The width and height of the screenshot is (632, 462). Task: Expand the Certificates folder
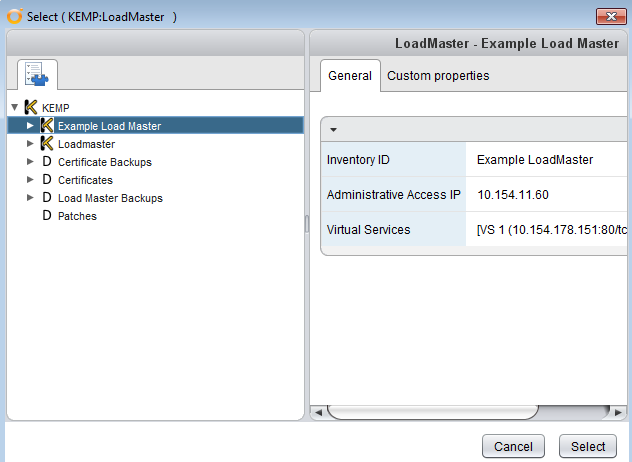(30, 179)
